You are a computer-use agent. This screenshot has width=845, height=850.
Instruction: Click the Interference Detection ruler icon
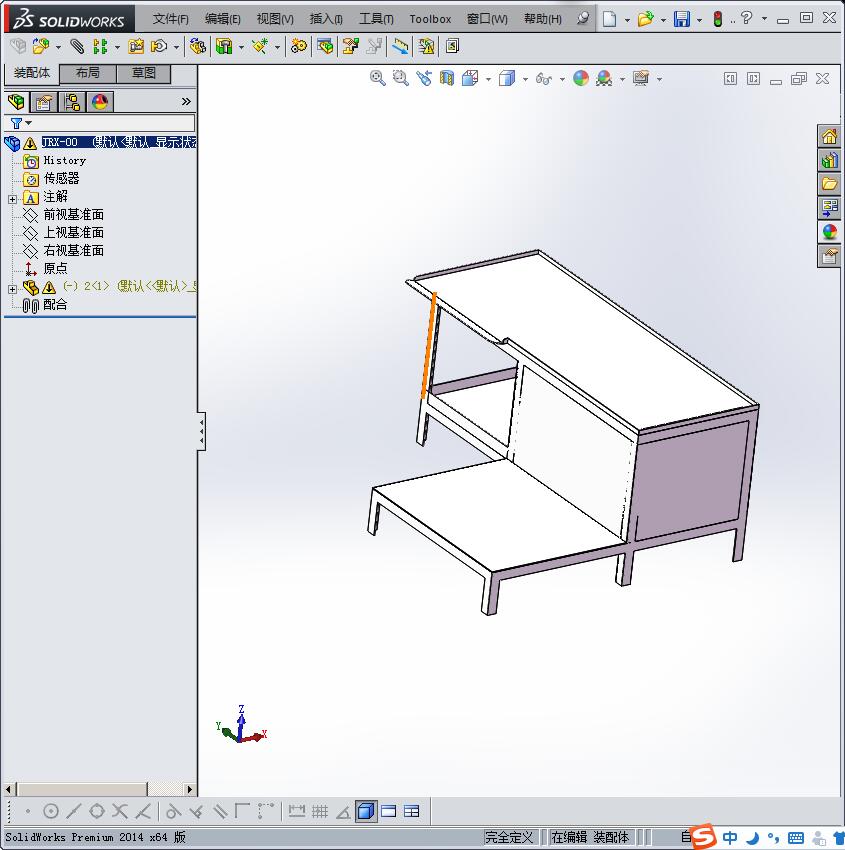(401, 47)
